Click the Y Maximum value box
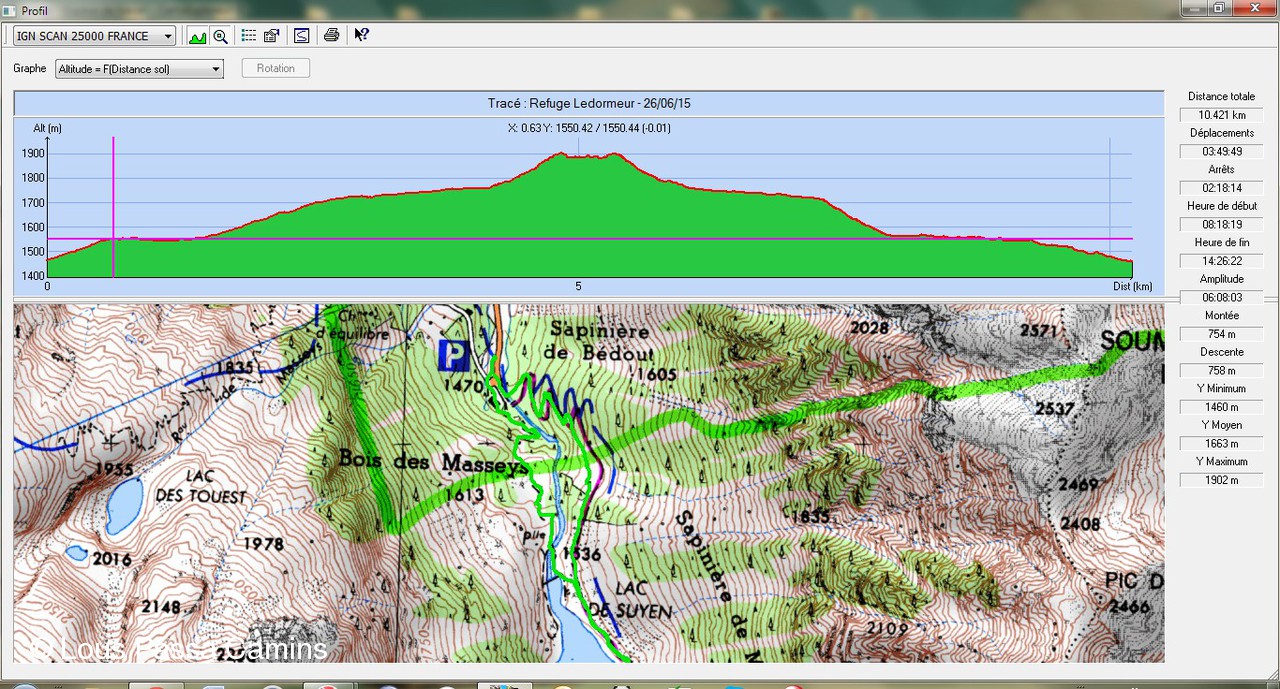Viewport: 1280px width, 689px height. pos(1221,480)
